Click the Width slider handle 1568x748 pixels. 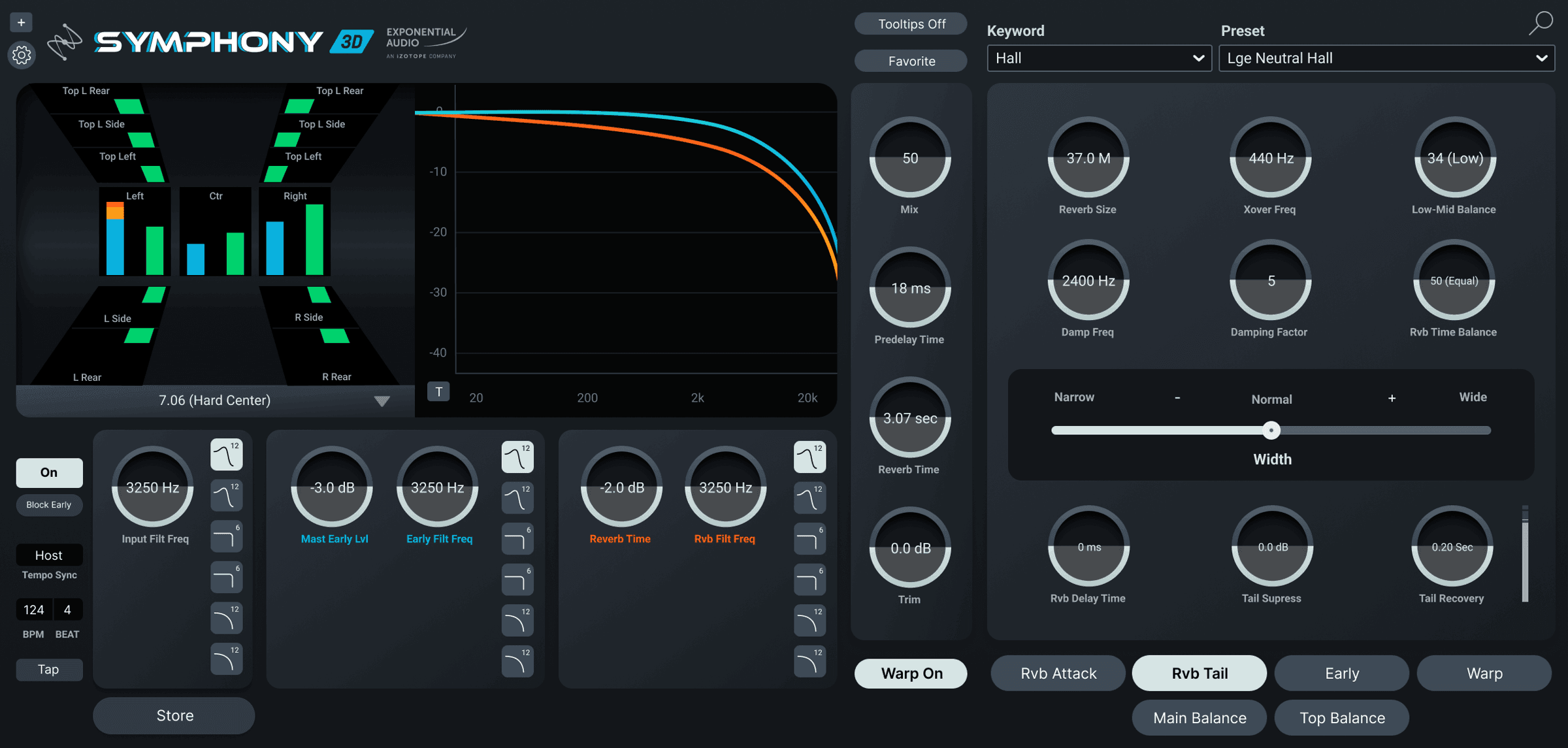pos(1271,430)
